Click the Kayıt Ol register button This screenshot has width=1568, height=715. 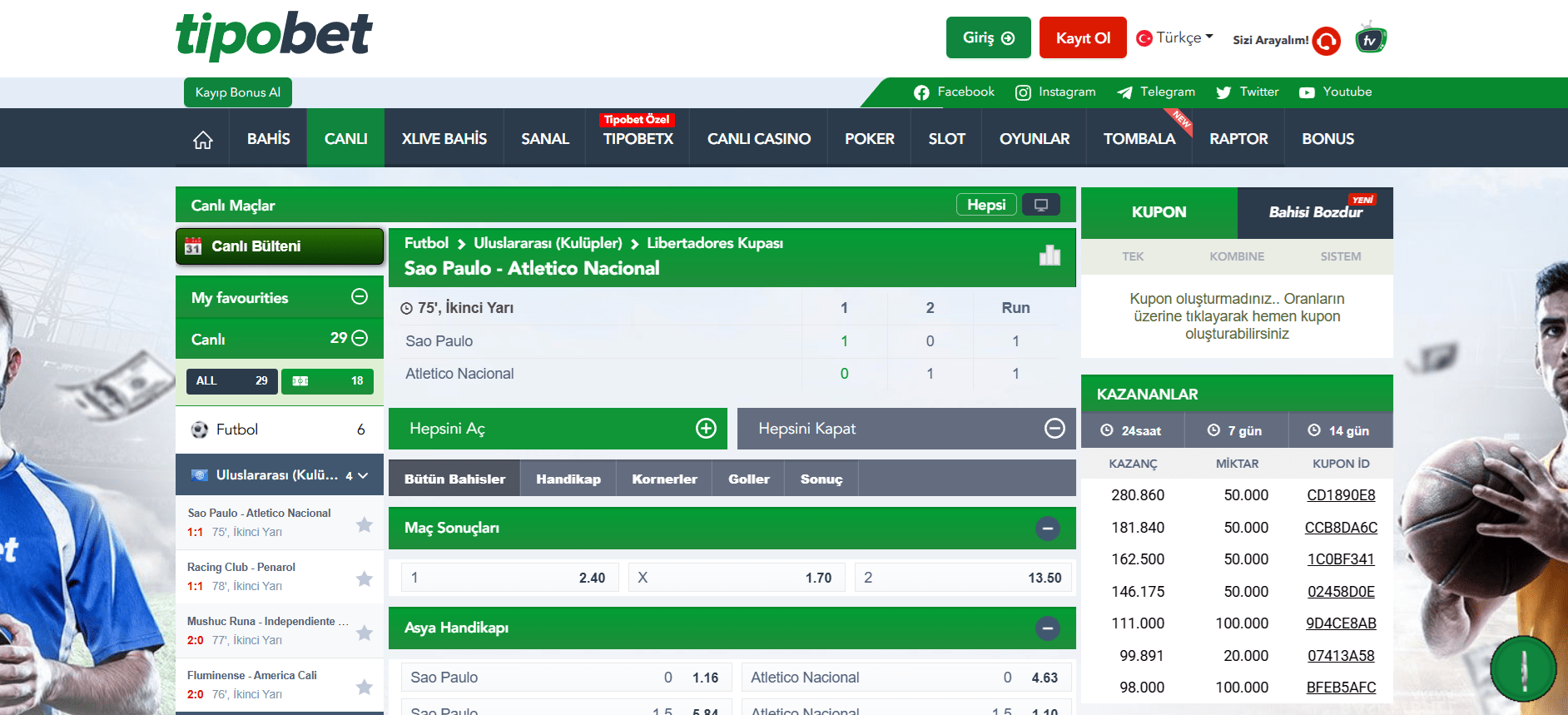pos(1082,38)
